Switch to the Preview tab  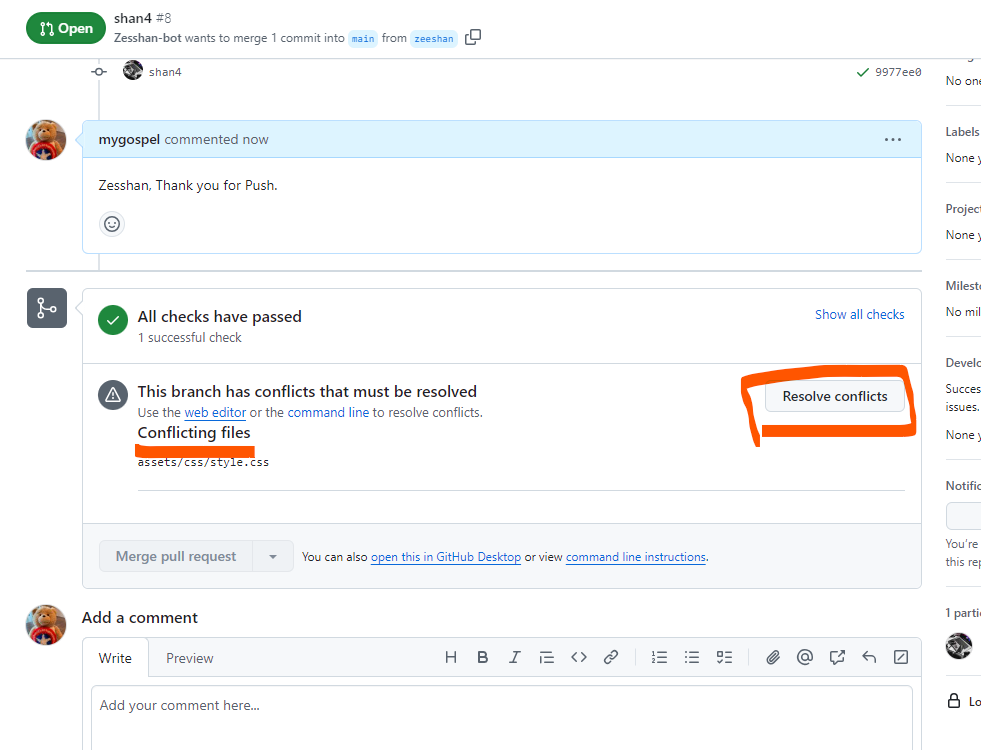click(190, 658)
